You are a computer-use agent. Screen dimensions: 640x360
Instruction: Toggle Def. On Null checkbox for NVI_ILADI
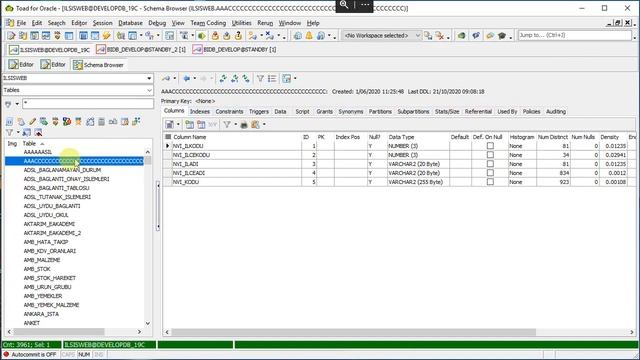pyautogui.click(x=490, y=164)
